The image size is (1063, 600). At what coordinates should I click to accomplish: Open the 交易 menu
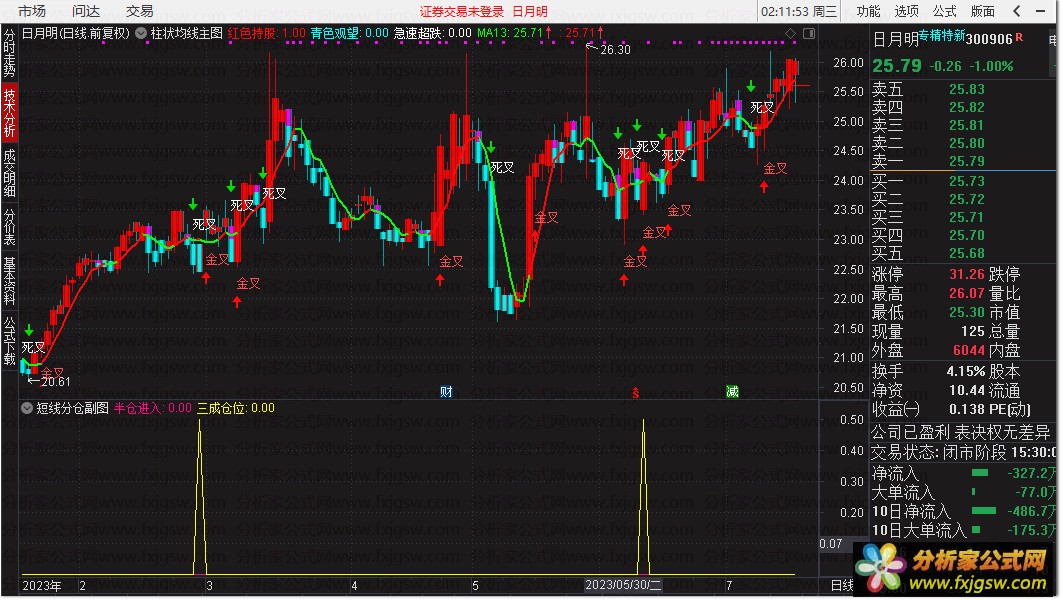[x=139, y=11]
